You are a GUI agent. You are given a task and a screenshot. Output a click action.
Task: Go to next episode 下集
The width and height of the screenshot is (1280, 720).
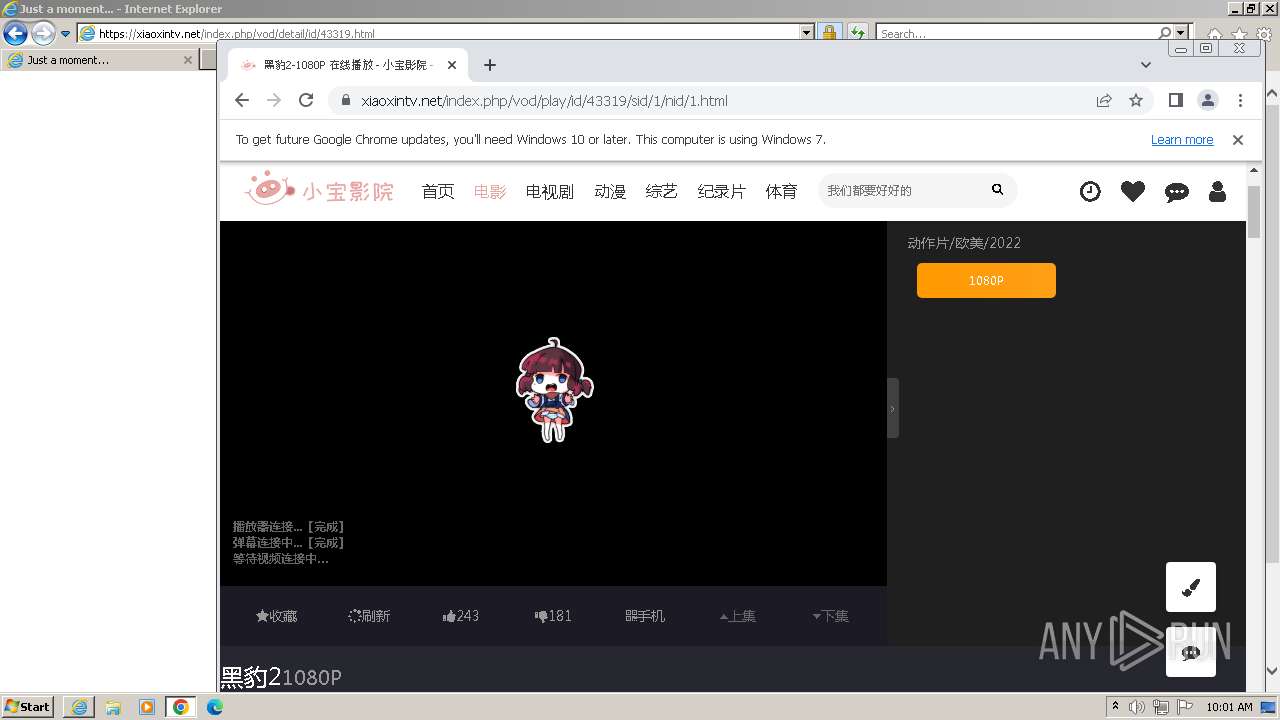point(830,616)
